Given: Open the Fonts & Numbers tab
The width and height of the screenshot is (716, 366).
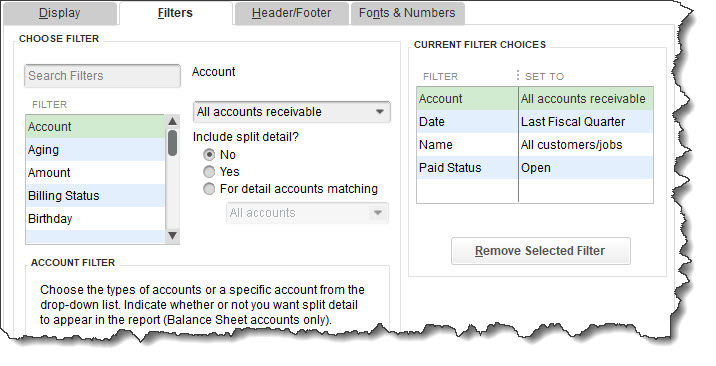Looking at the screenshot, I should [x=407, y=13].
